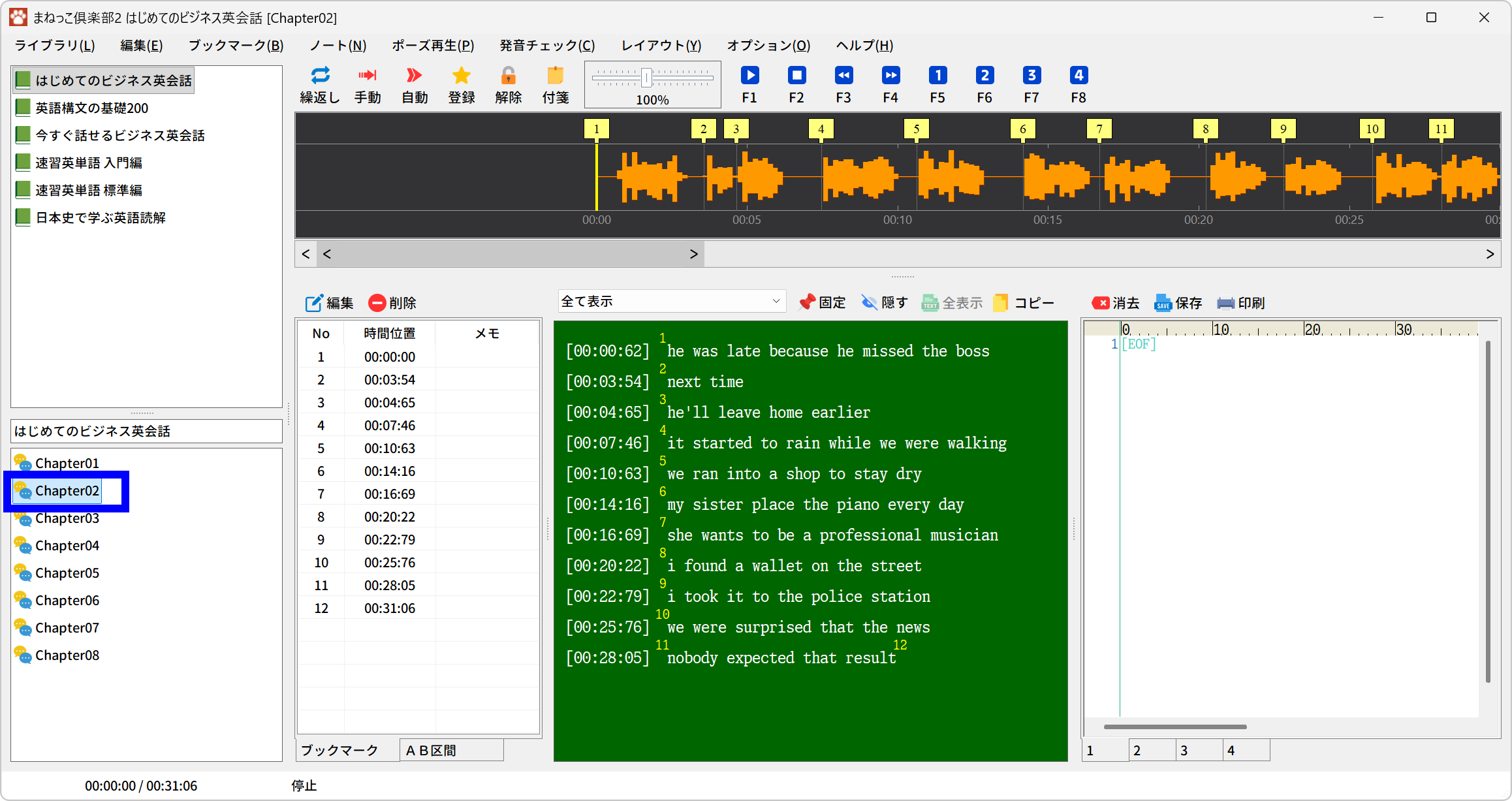This screenshot has width=1512, height=801.
Task: Click the 保存 save note button
Action: (x=1178, y=303)
